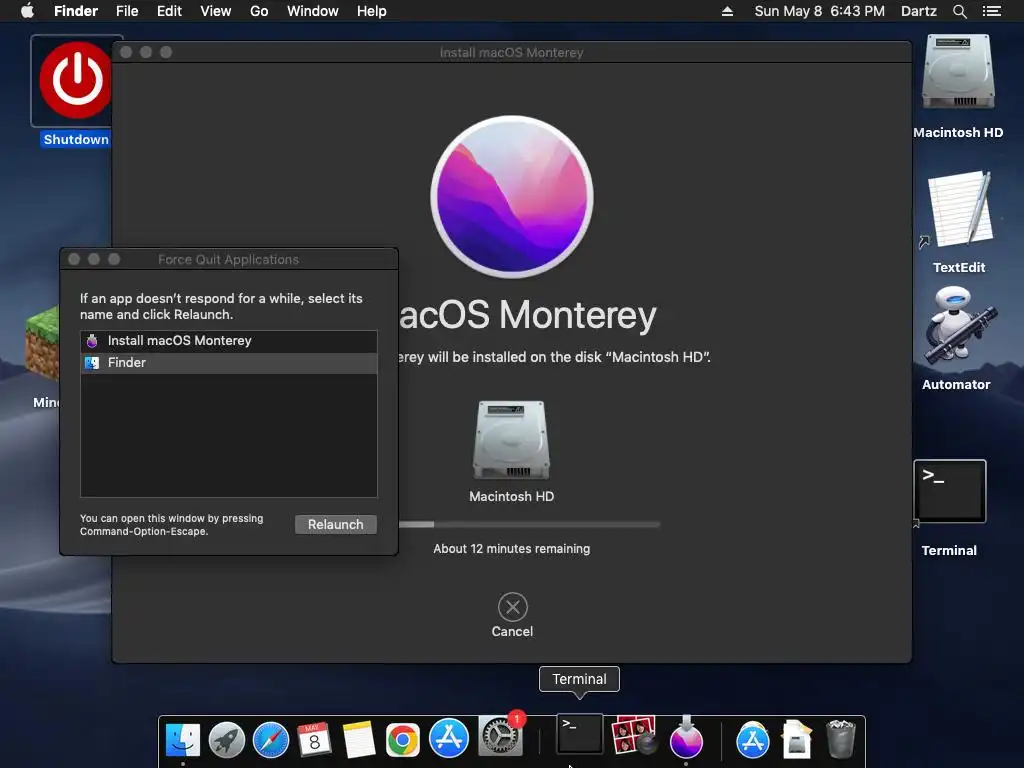This screenshot has height=768, width=1024.
Task: Open Terminal from the Dock
Action: tap(579, 733)
